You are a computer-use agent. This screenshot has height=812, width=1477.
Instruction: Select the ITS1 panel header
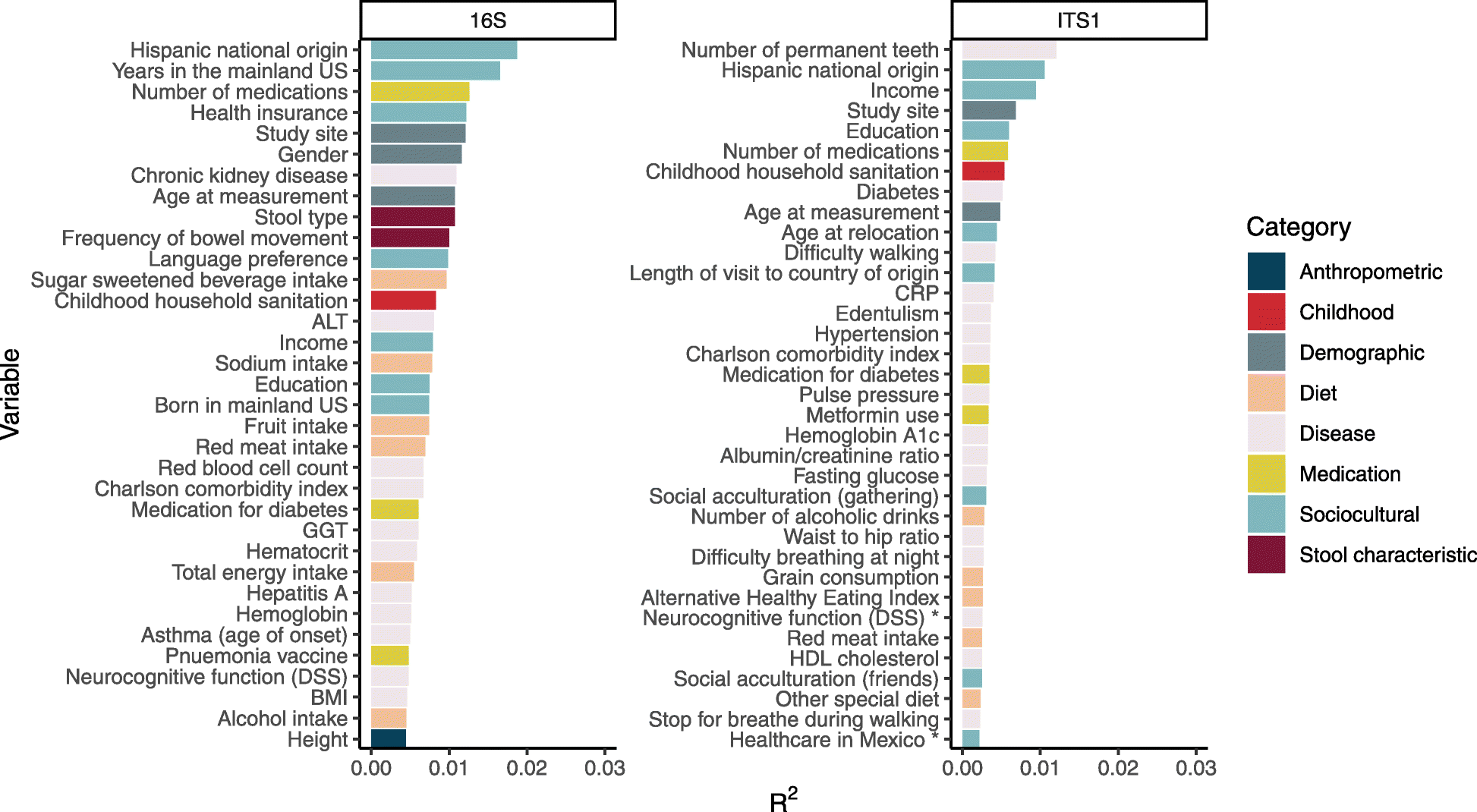coord(1079,20)
